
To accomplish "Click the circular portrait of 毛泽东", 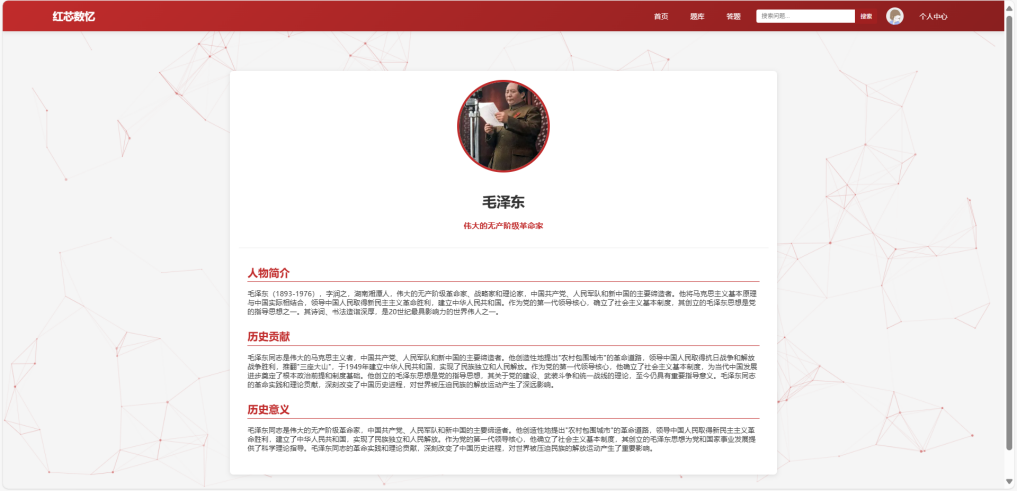I will [503, 126].
